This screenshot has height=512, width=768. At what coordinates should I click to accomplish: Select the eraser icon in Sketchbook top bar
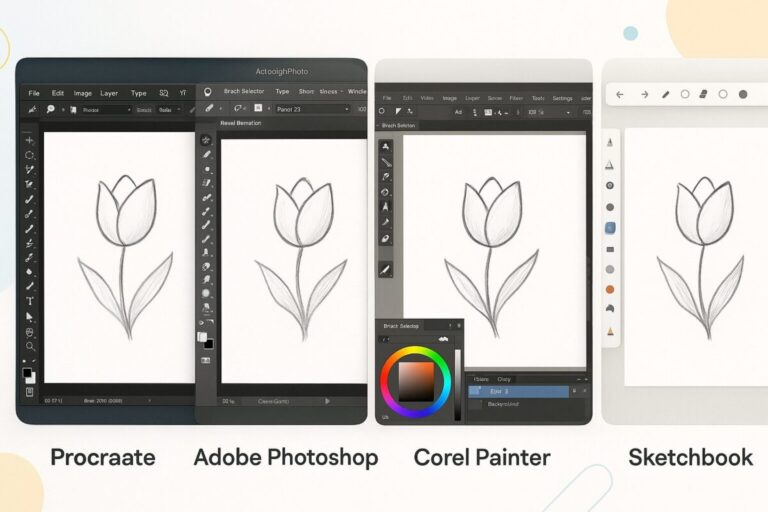pyautogui.click(x=703, y=94)
